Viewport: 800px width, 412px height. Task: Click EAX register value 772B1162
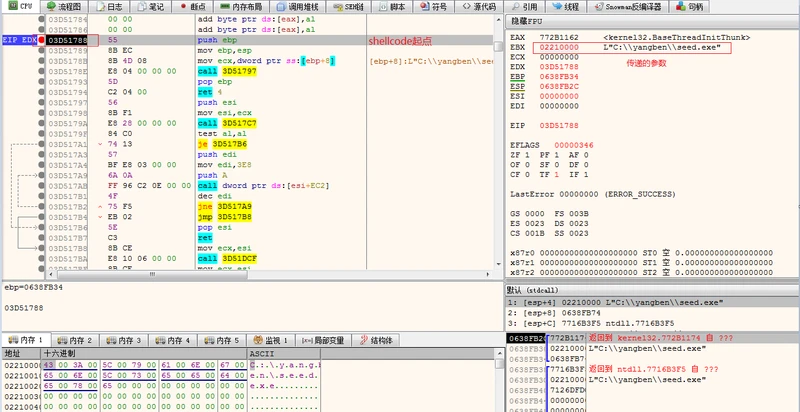tap(559, 38)
